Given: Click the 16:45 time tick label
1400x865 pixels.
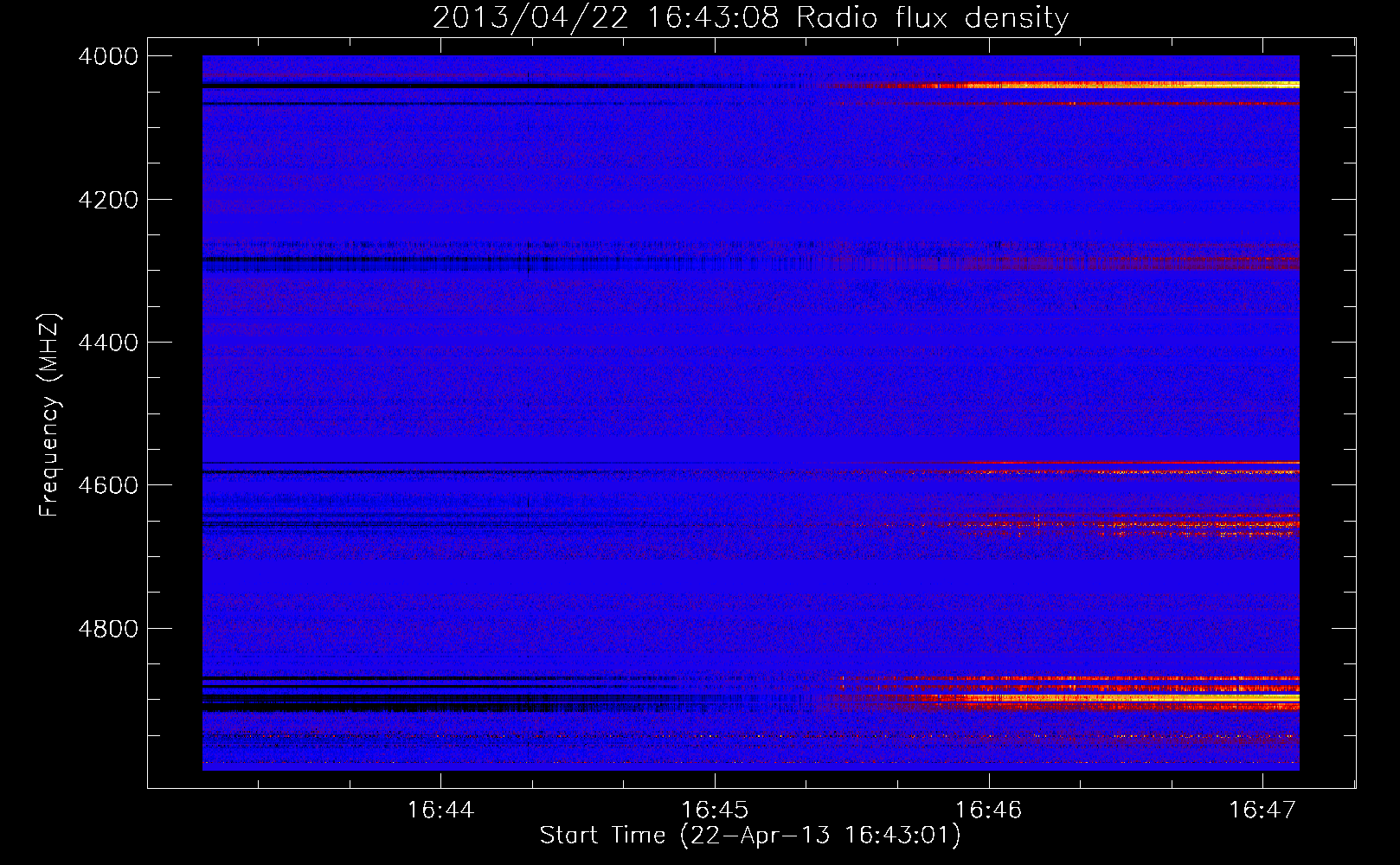Looking at the screenshot, I should pyautogui.click(x=715, y=810).
